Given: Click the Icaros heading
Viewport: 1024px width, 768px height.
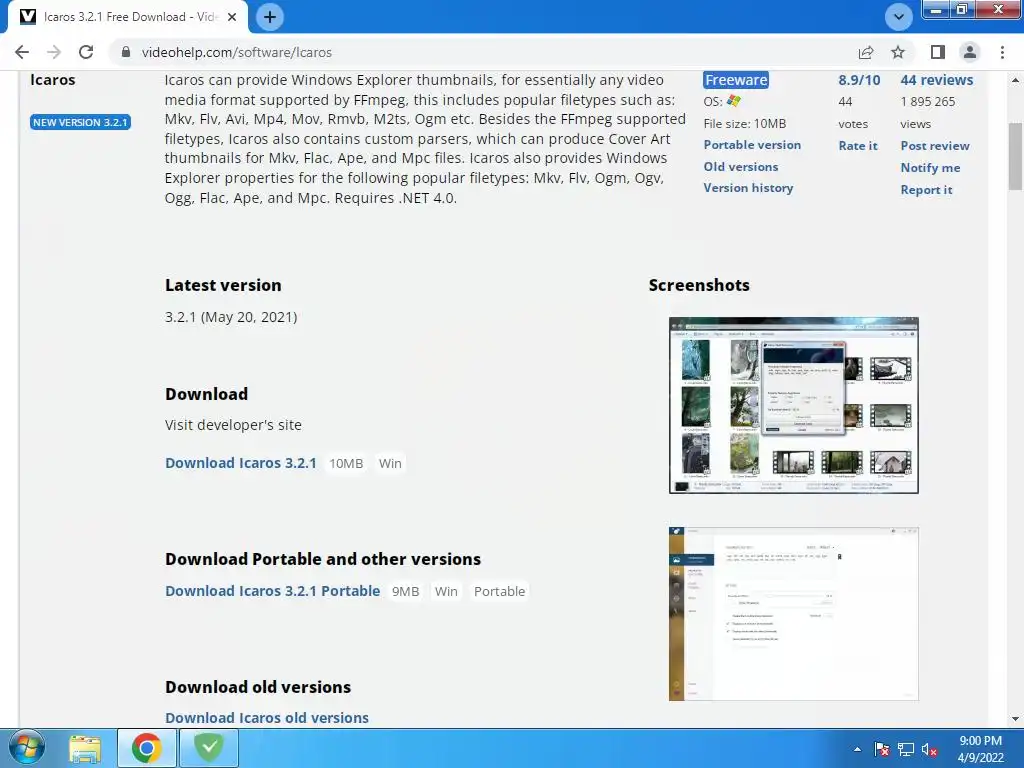Looking at the screenshot, I should coord(53,80).
